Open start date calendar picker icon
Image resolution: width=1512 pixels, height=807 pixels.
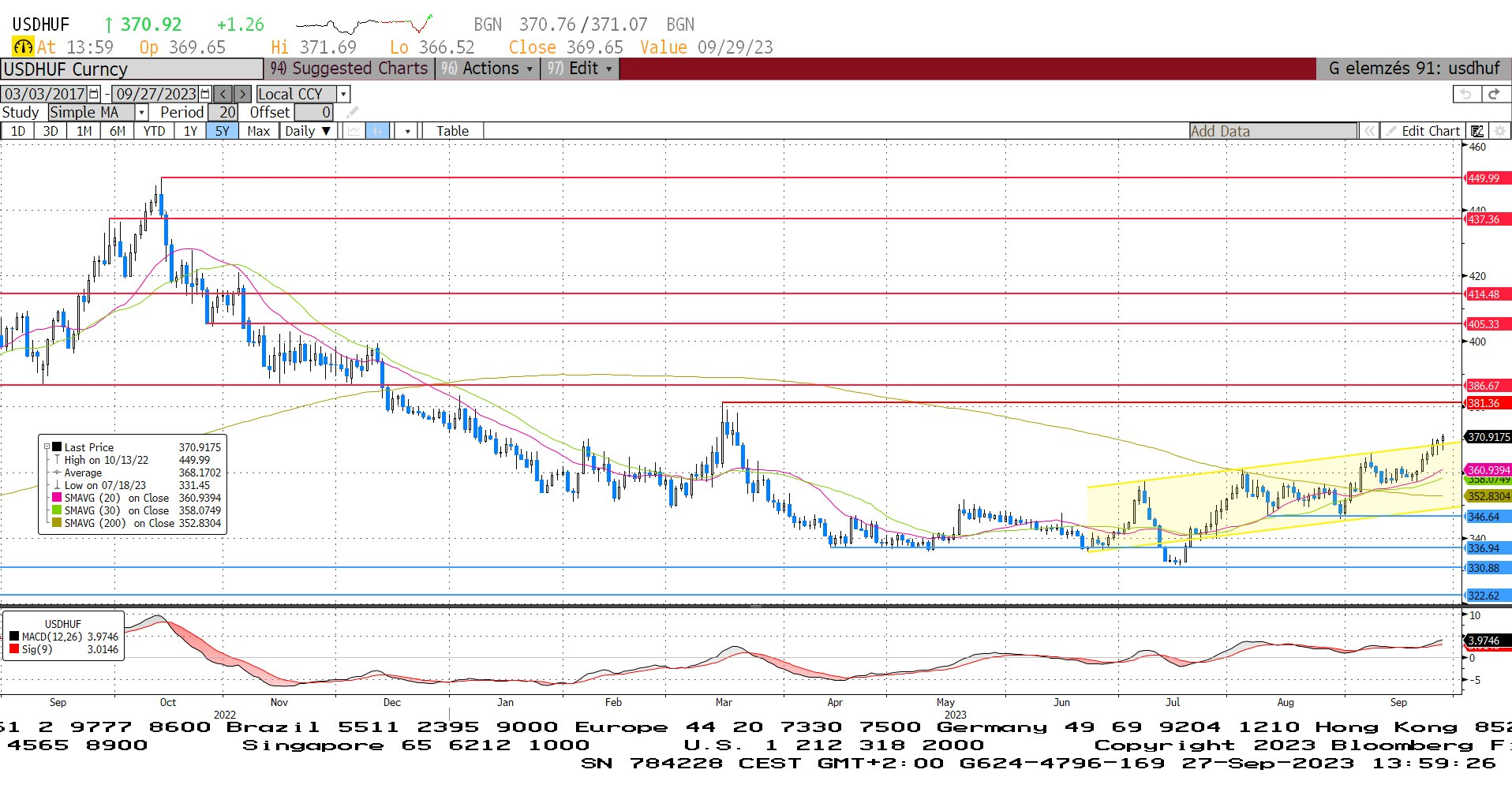click(94, 94)
